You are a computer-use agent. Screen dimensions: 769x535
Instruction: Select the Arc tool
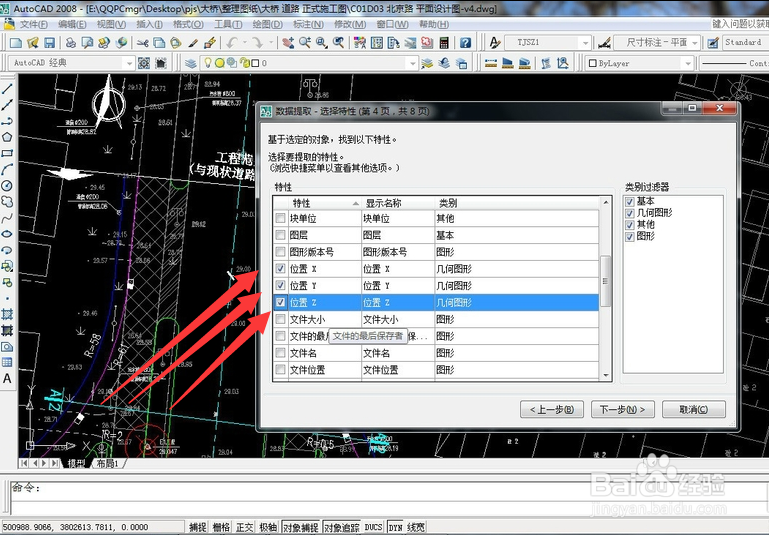(x=7, y=169)
